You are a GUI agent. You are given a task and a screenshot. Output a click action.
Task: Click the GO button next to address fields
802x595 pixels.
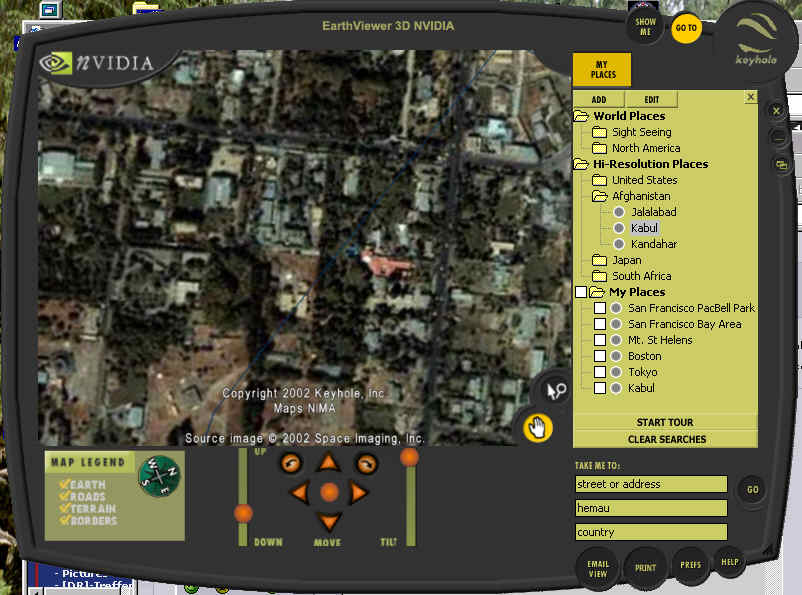click(x=752, y=490)
